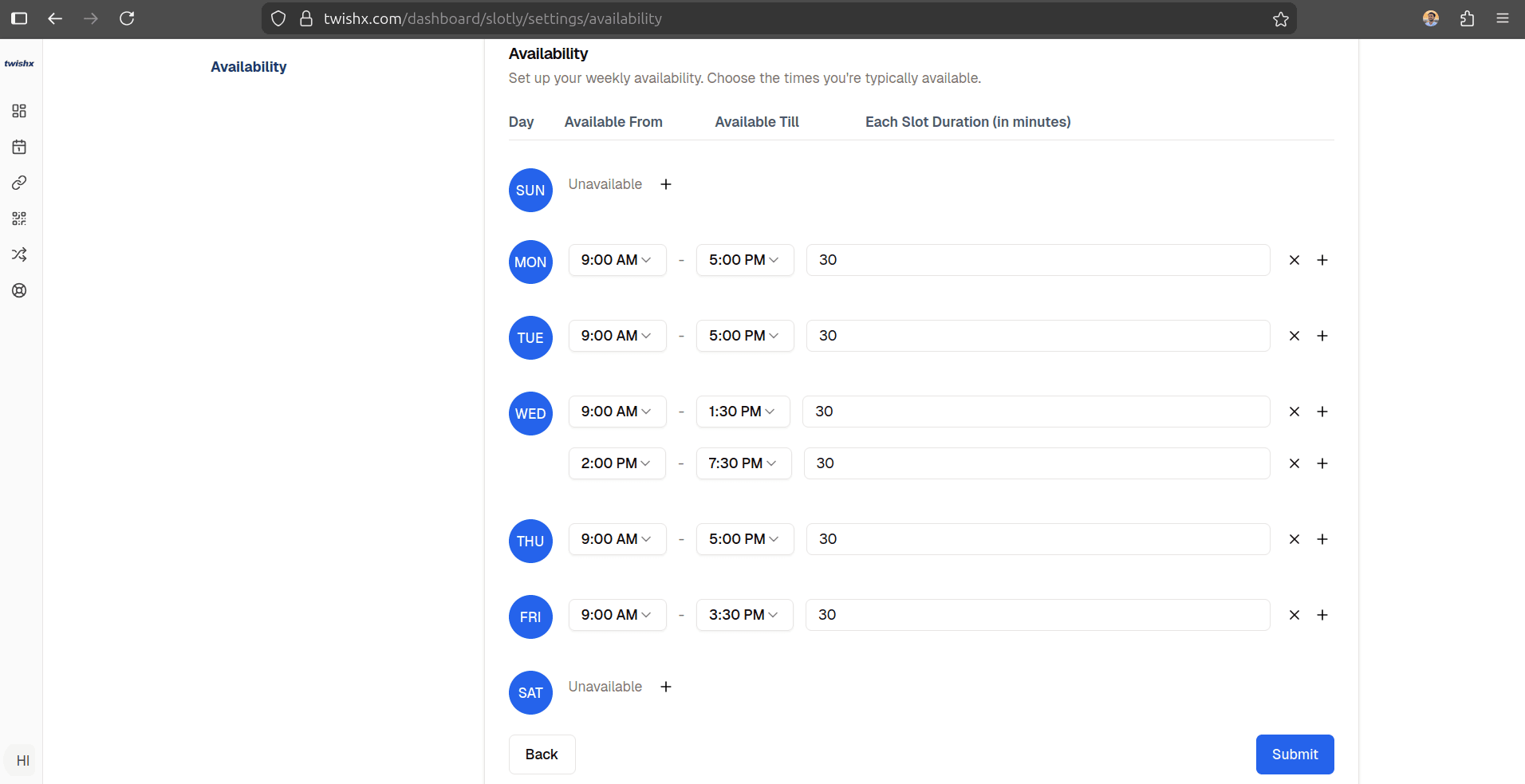Select the Availability section in the left navigation
Viewport: 1525px width, 784px height.
[x=249, y=67]
